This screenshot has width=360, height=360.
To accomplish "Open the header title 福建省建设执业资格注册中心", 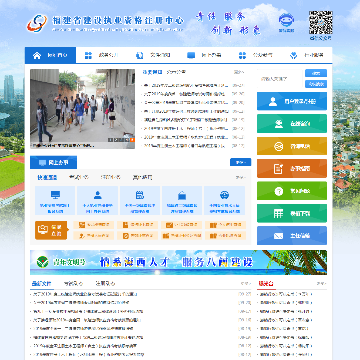I will 118,20.
